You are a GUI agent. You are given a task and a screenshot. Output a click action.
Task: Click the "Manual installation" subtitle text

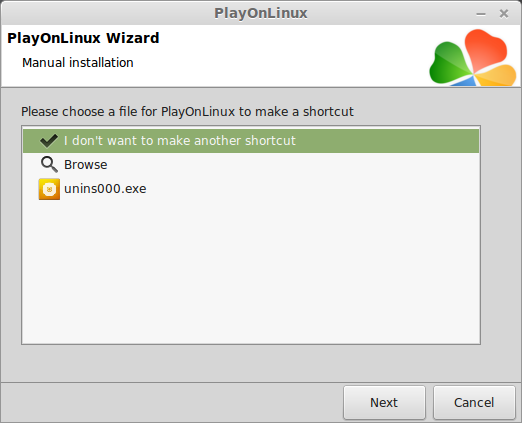pyautogui.click(x=78, y=63)
